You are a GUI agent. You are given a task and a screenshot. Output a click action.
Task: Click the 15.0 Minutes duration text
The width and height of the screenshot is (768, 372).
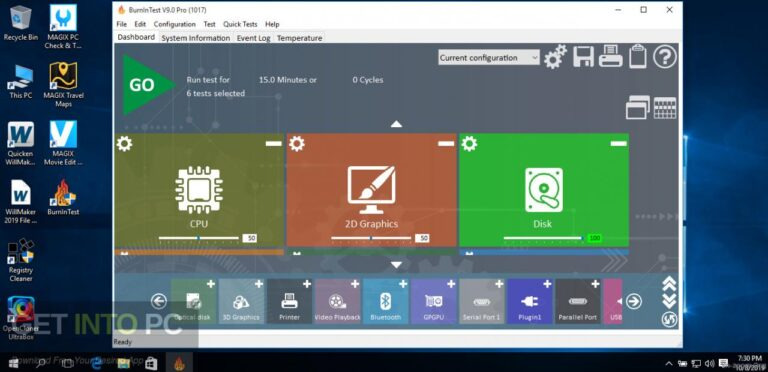tap(288, 80)
